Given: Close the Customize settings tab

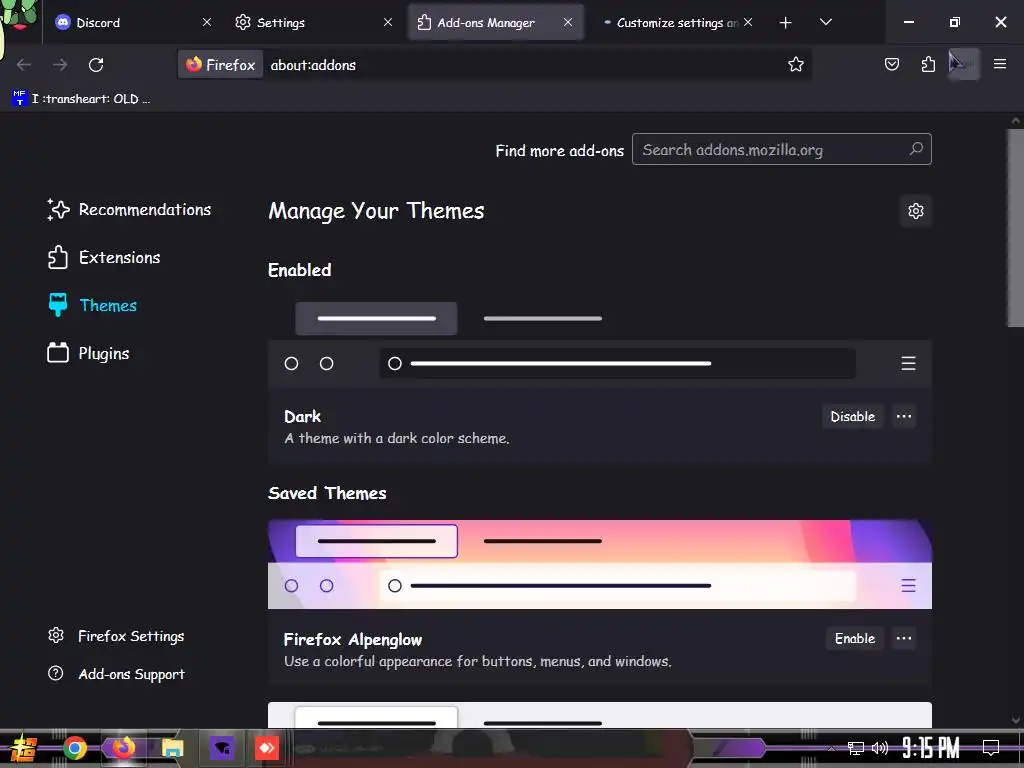Looking at the screenshot, I should (x=748, y=22).
